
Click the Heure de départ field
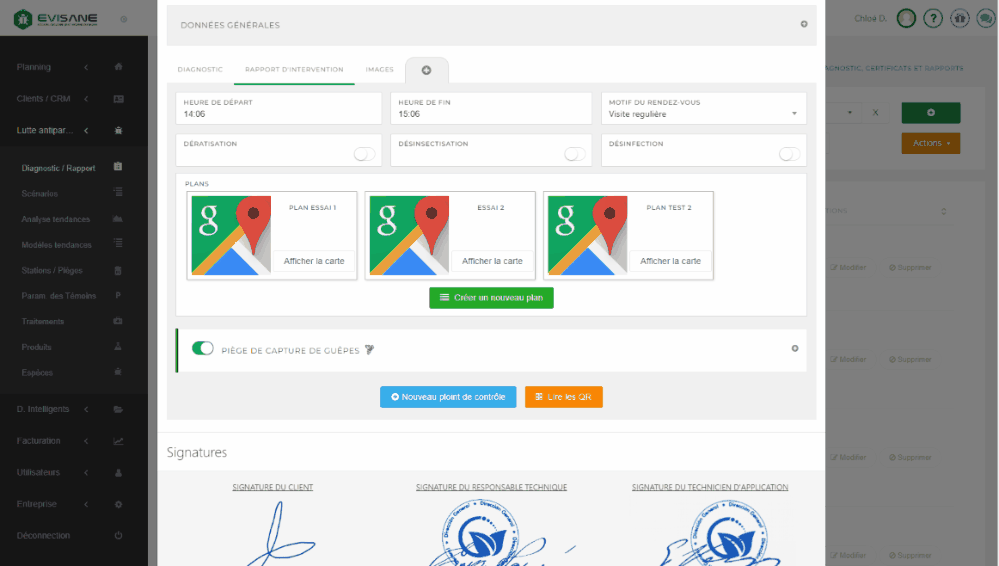coord(278,114)
